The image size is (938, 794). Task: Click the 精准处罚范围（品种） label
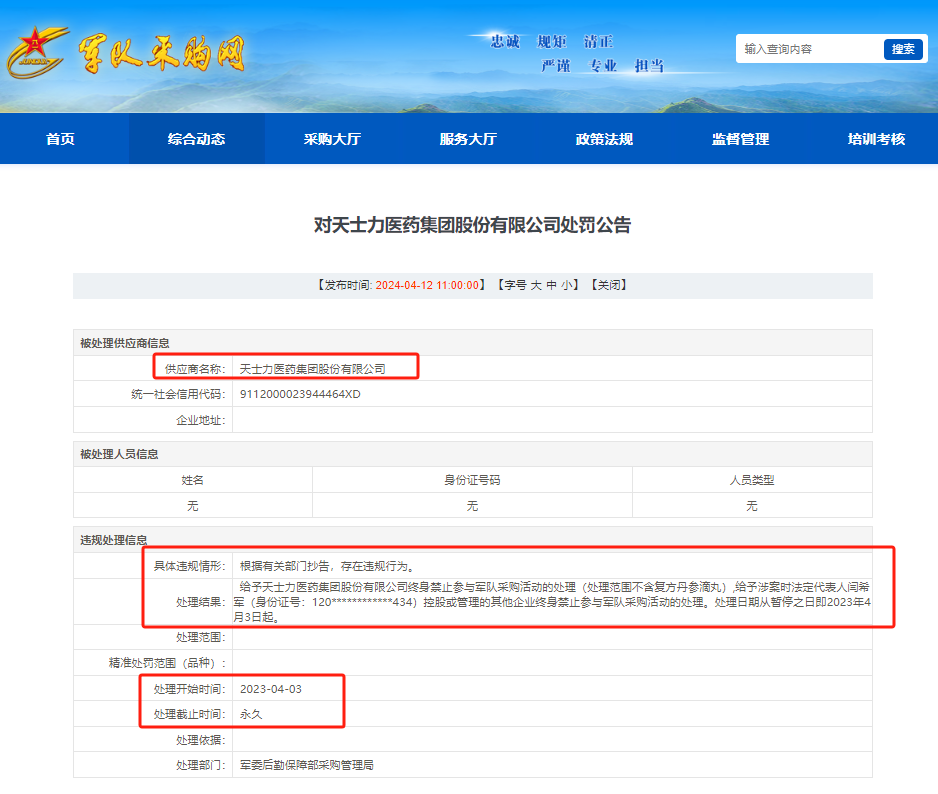[x=168, y=663]
